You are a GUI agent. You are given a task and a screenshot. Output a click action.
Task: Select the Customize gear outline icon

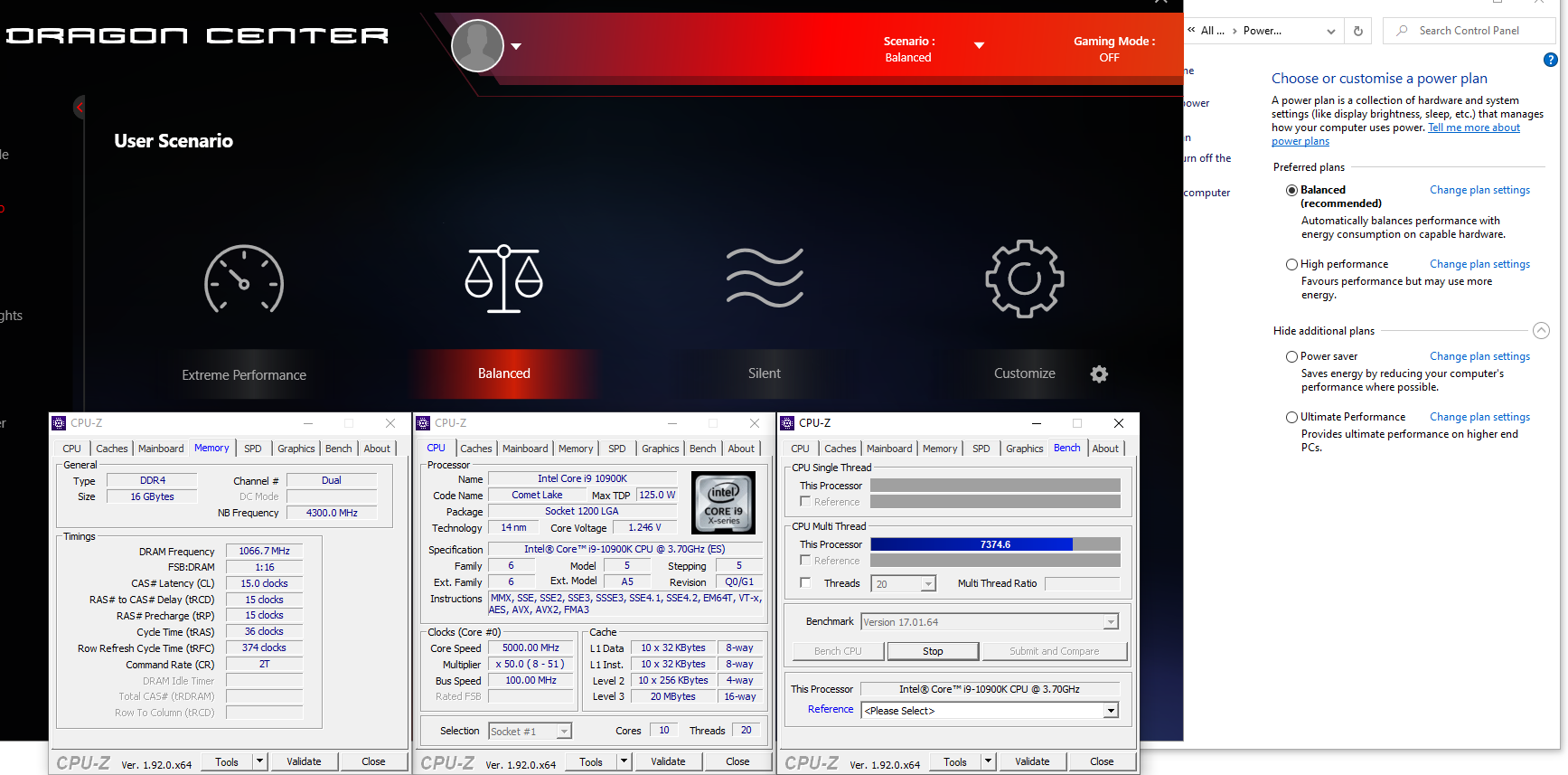pos(1024,279)
